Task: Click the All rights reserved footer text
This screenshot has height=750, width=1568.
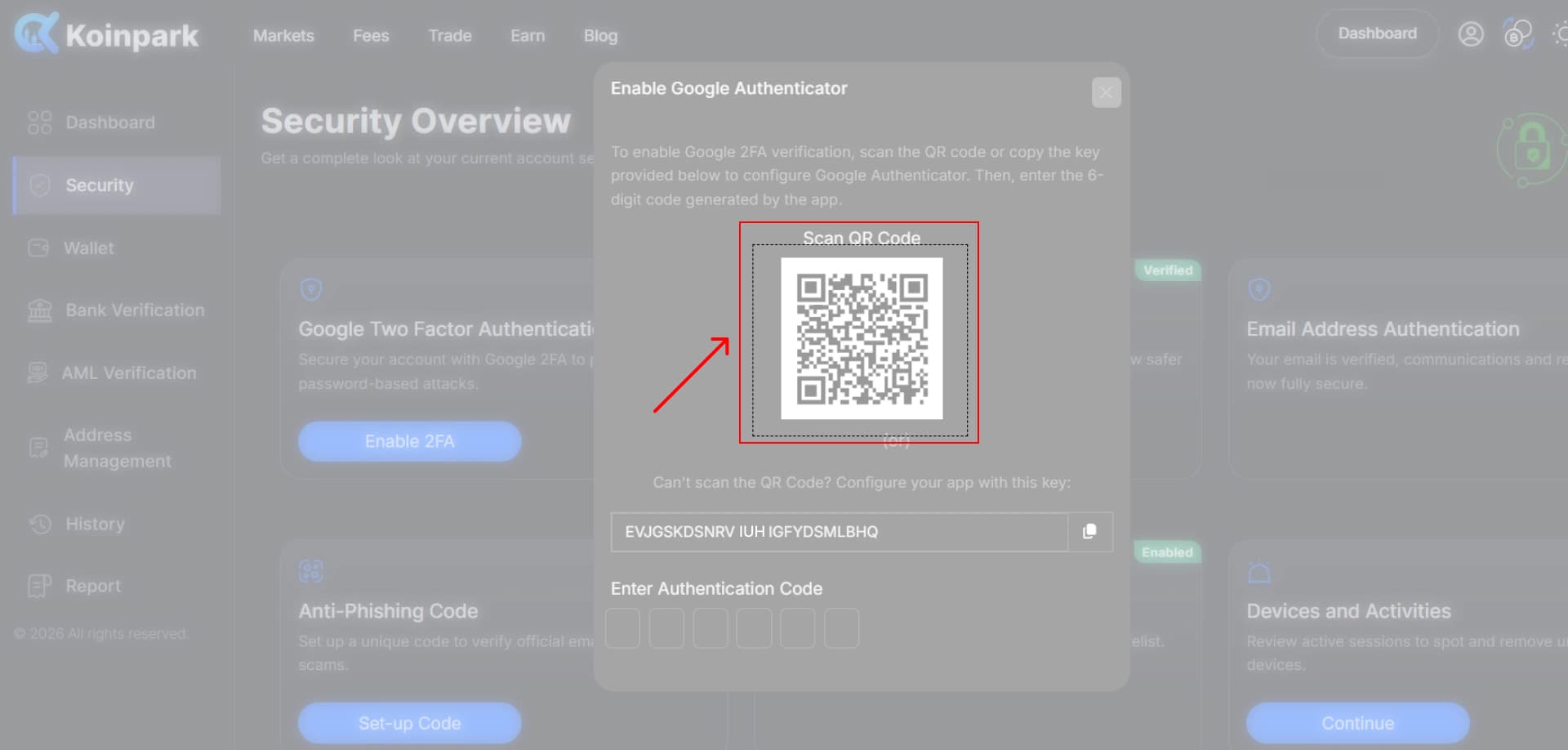Action: tap(101, 634)
